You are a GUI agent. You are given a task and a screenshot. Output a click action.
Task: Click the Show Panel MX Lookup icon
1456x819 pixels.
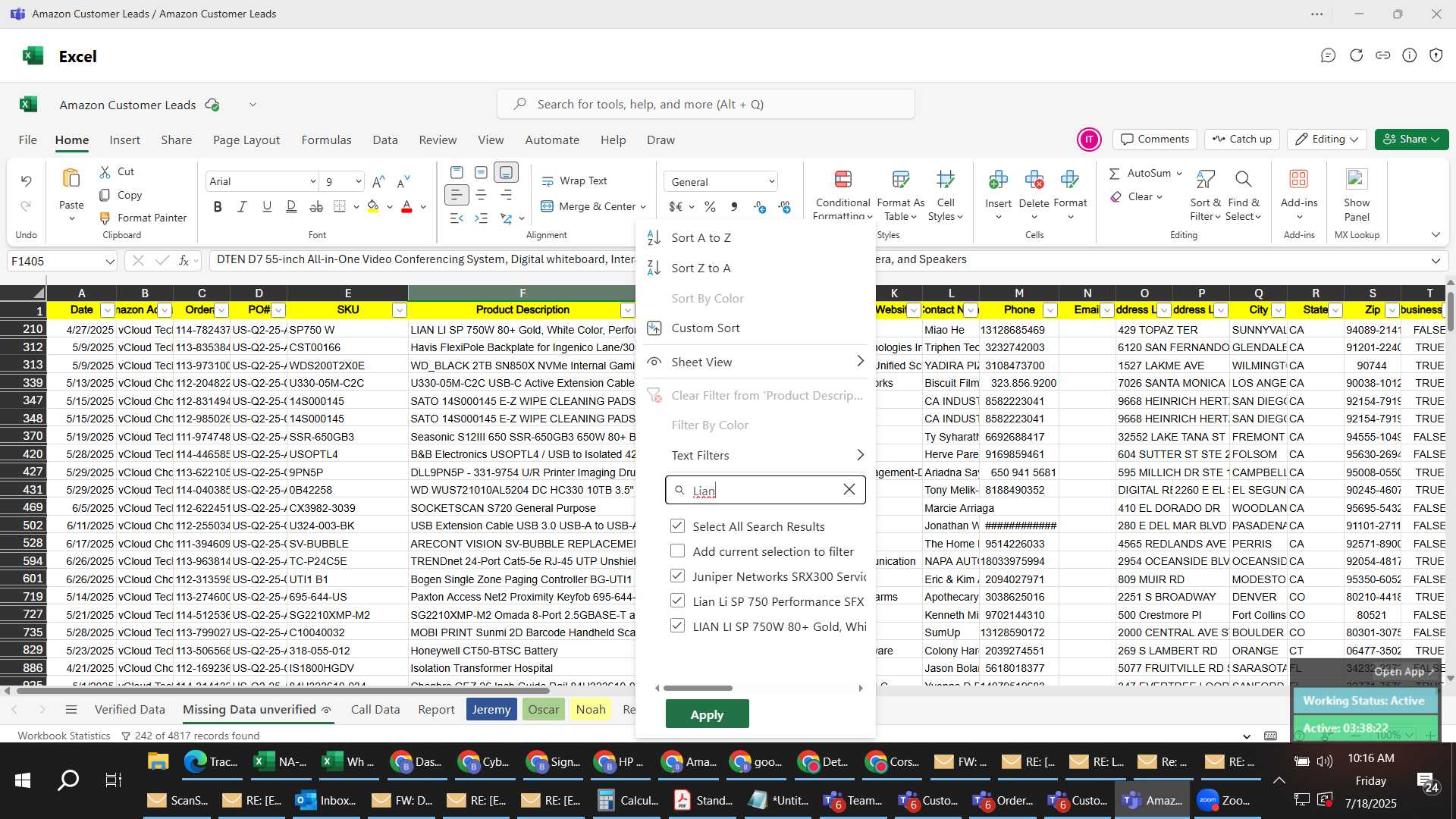point(1357,180)
